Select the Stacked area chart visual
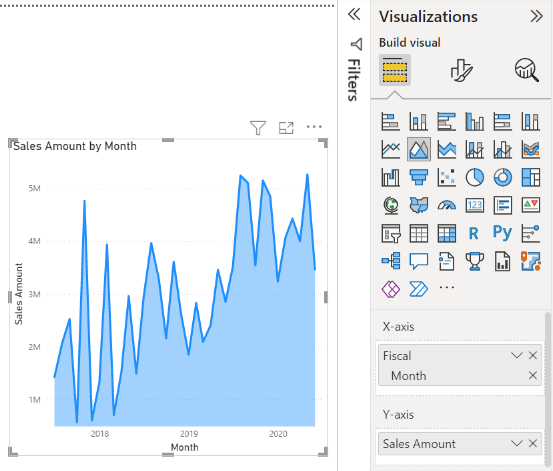 pyautogui.click(x=446, y=149)
